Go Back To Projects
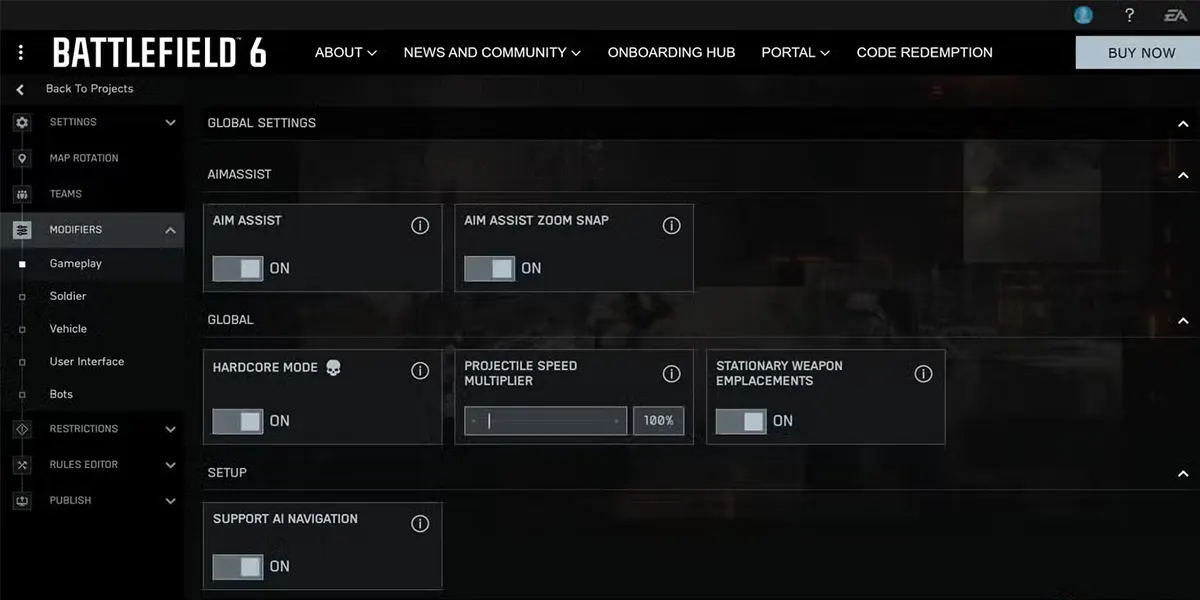1200x600 pixels. 89,89
